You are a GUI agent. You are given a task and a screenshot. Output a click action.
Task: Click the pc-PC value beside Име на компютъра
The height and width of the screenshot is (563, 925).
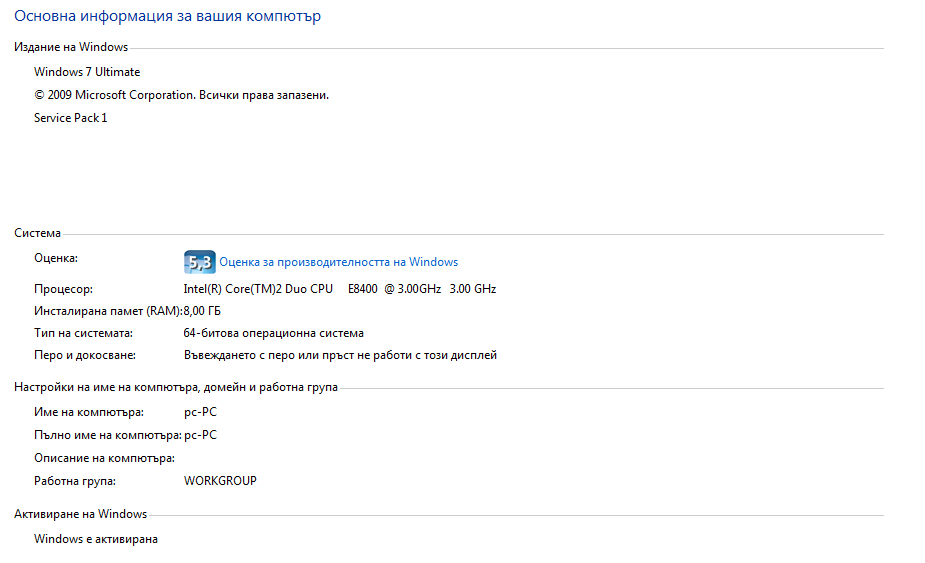click(x=201, y=413)
